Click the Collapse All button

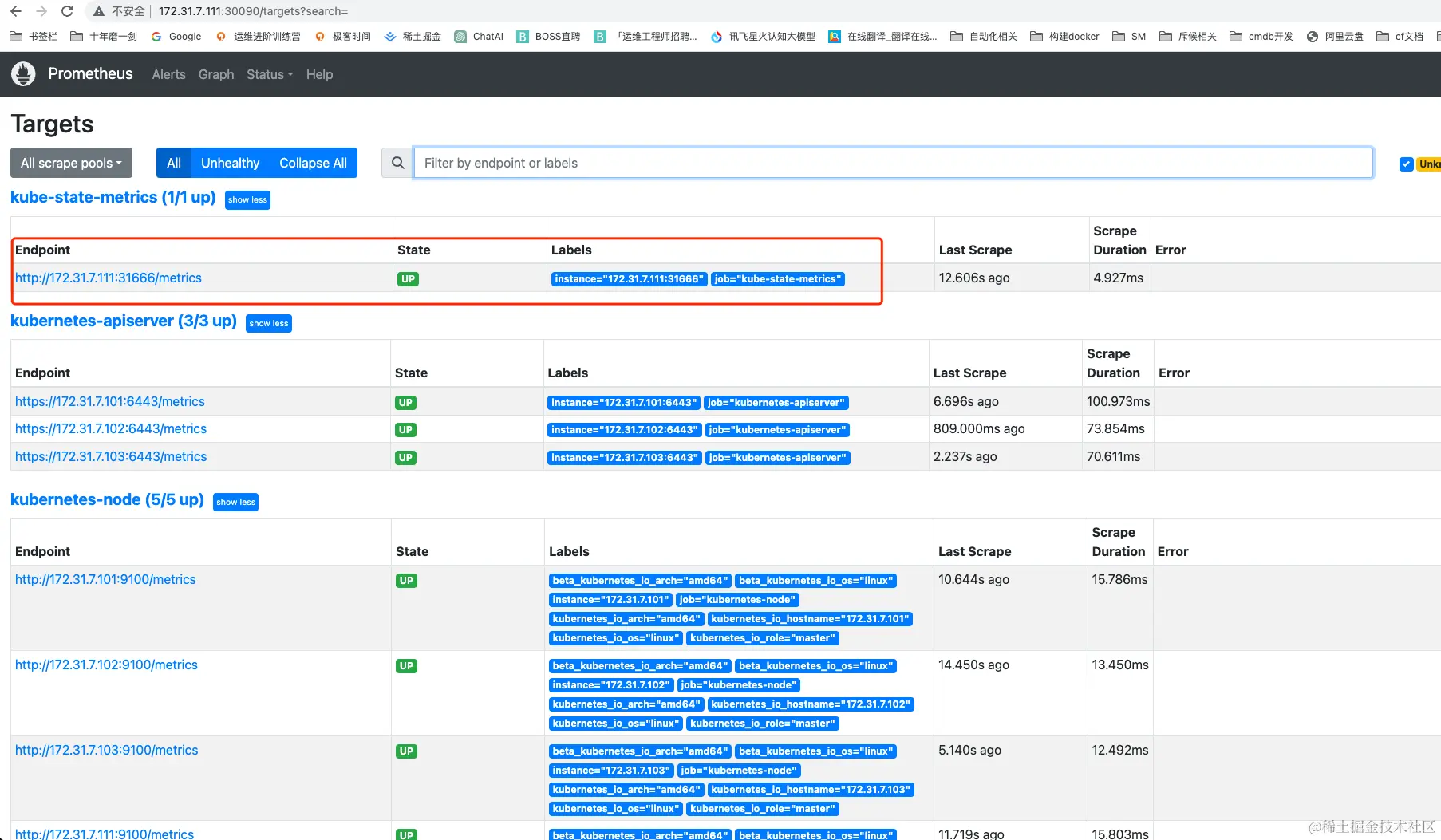[x=313, y=163]
